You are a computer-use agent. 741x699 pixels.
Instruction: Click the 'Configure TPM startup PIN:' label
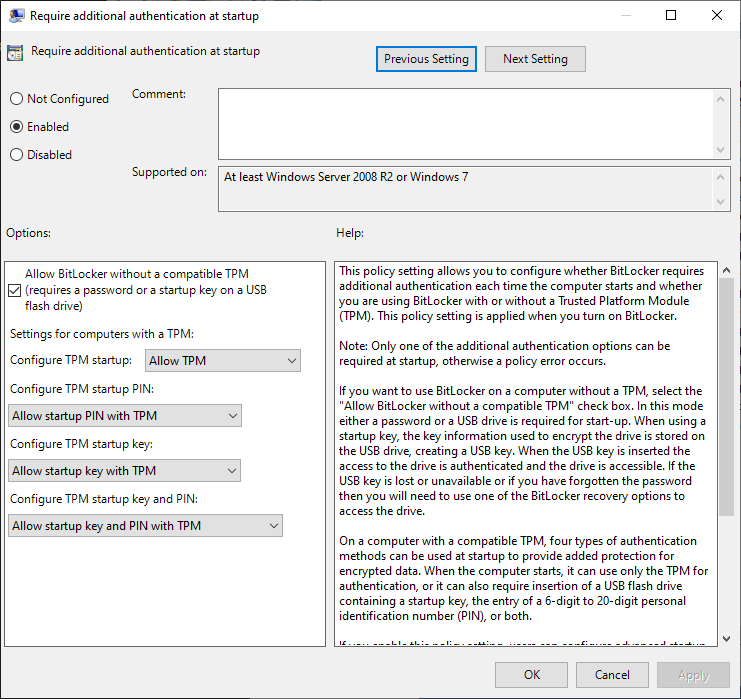coord(82,389)
